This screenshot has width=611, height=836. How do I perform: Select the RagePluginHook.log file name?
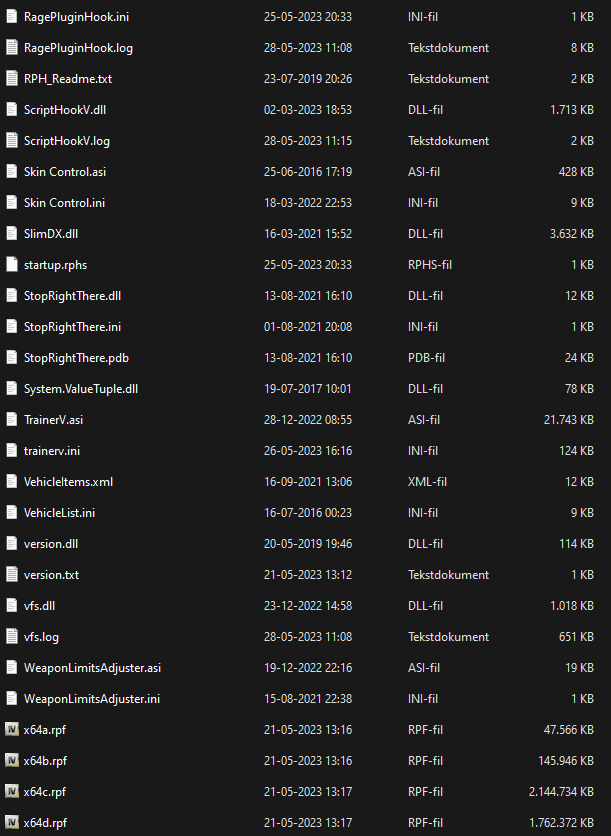click(77, 48)
